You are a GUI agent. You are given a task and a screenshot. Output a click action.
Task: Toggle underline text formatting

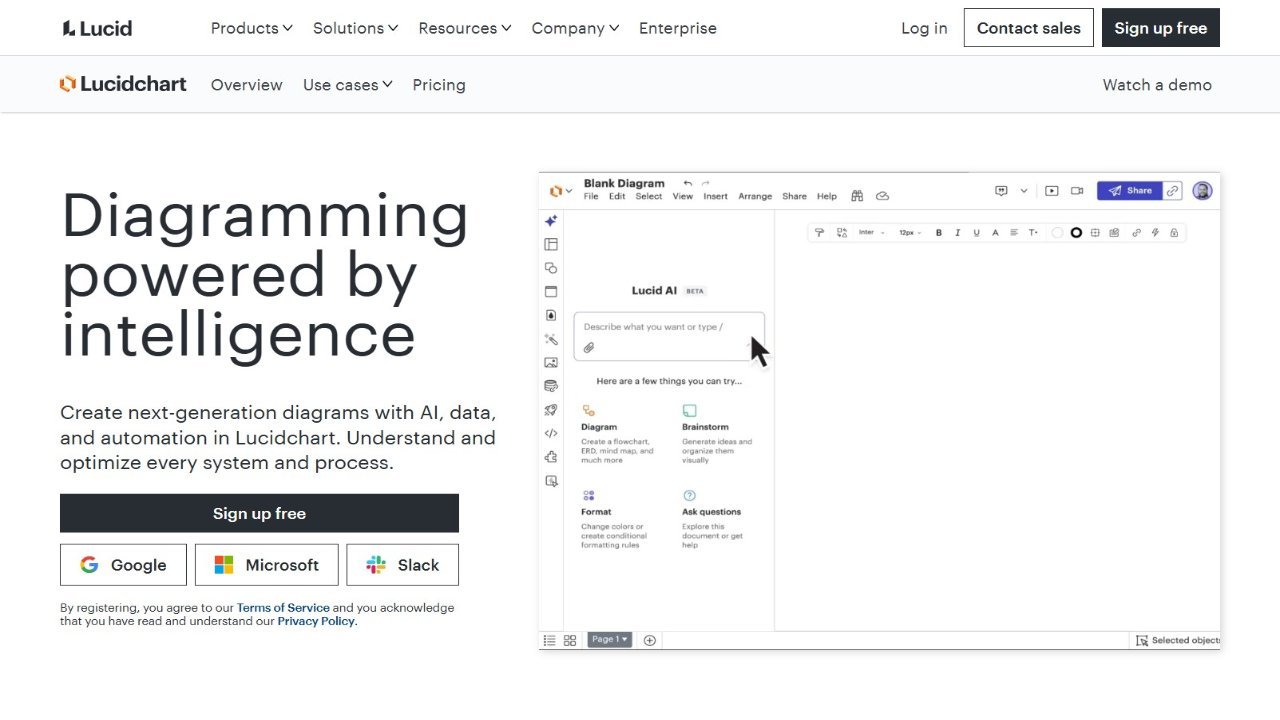tap(976, 233)
